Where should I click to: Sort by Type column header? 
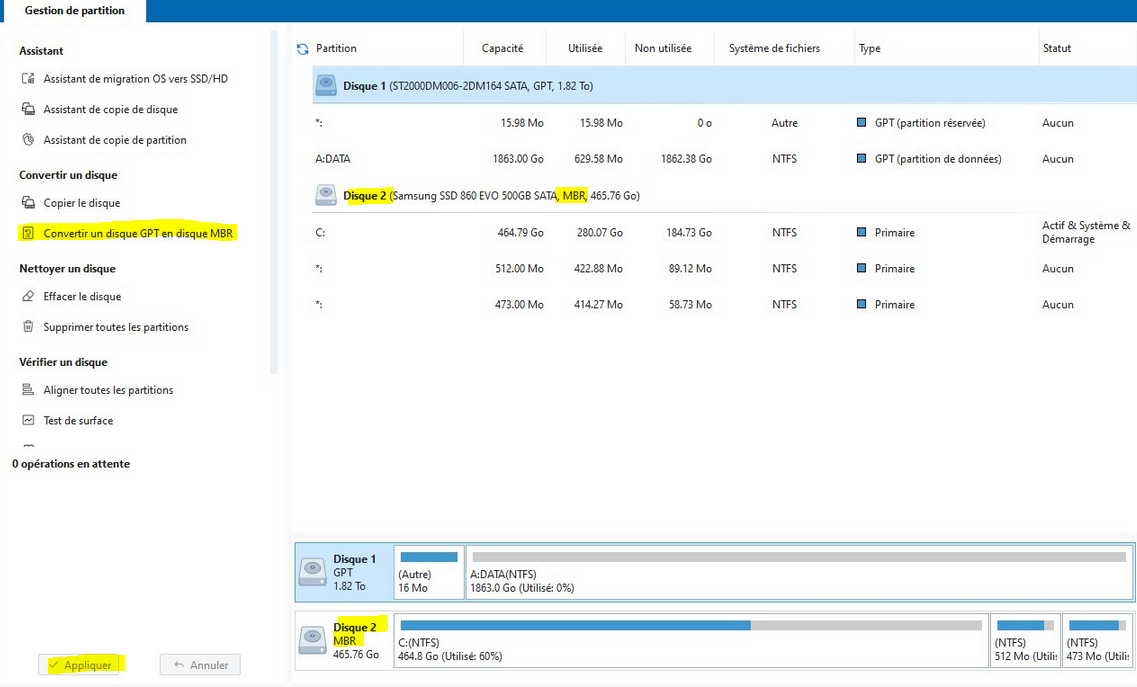coord(869,49)
